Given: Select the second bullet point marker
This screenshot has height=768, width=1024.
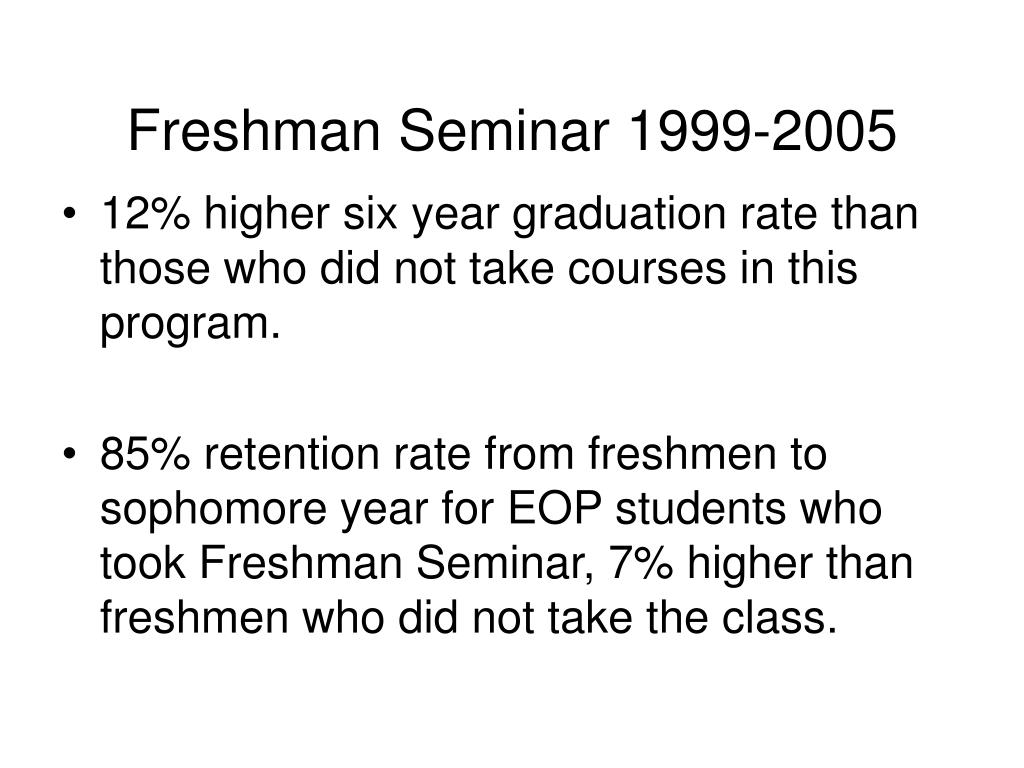Looking at the screenshot, I should click(69, 454).
